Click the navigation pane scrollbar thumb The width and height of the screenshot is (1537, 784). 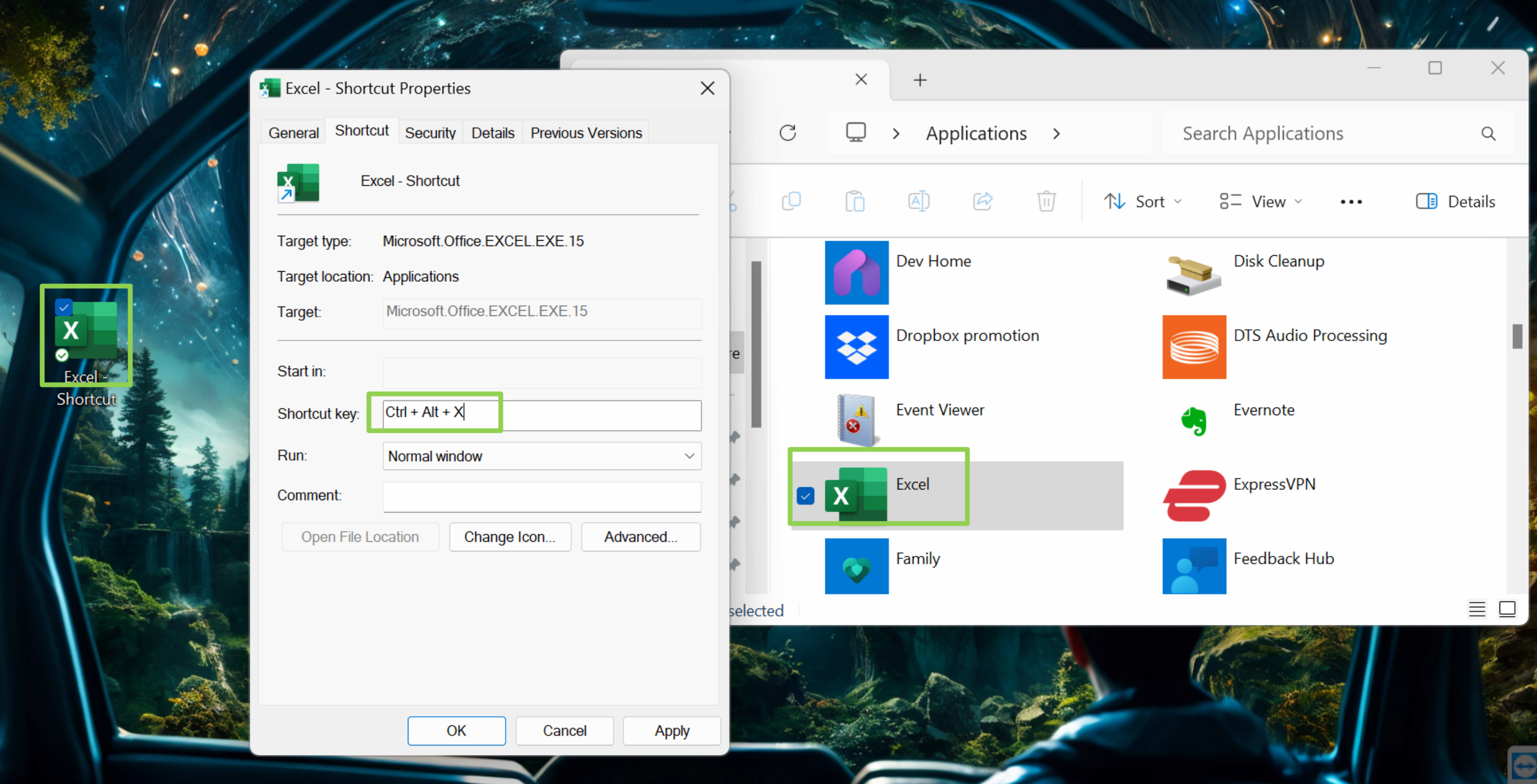pyautogui.click(x=756, y=344)
